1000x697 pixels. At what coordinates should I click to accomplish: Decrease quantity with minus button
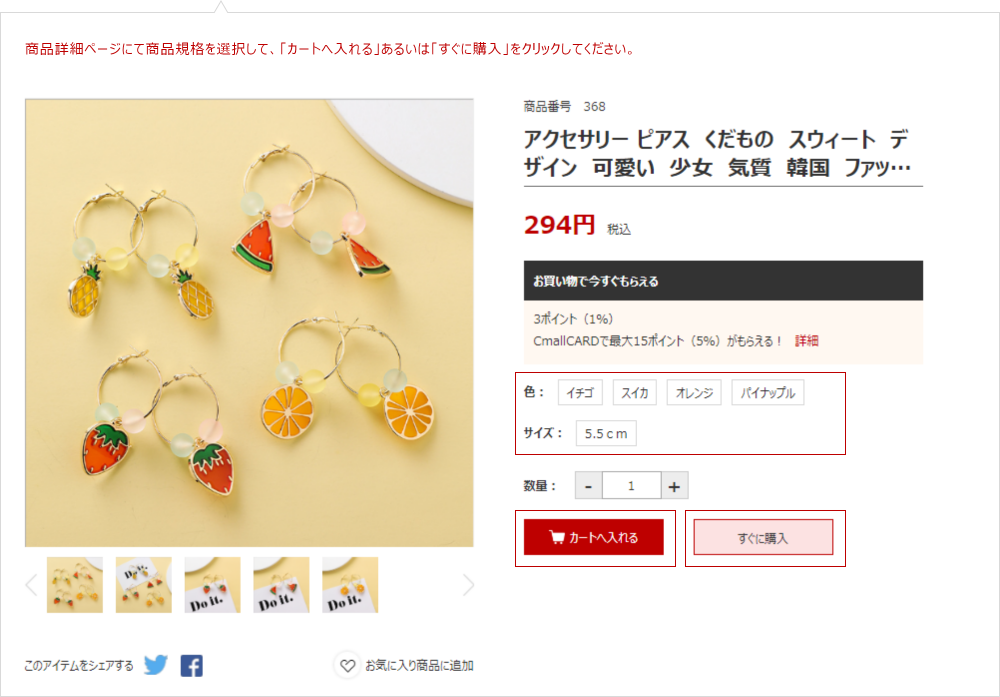pos(589,486)
